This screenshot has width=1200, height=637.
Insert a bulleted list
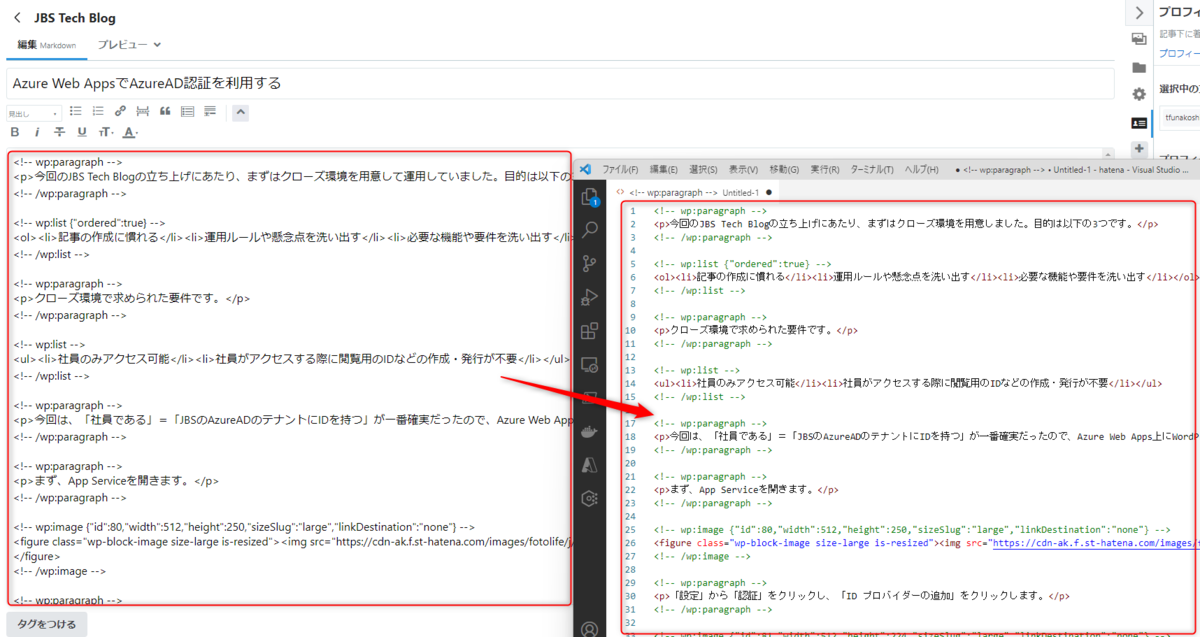pyautogui.click(x=75, y=112)
